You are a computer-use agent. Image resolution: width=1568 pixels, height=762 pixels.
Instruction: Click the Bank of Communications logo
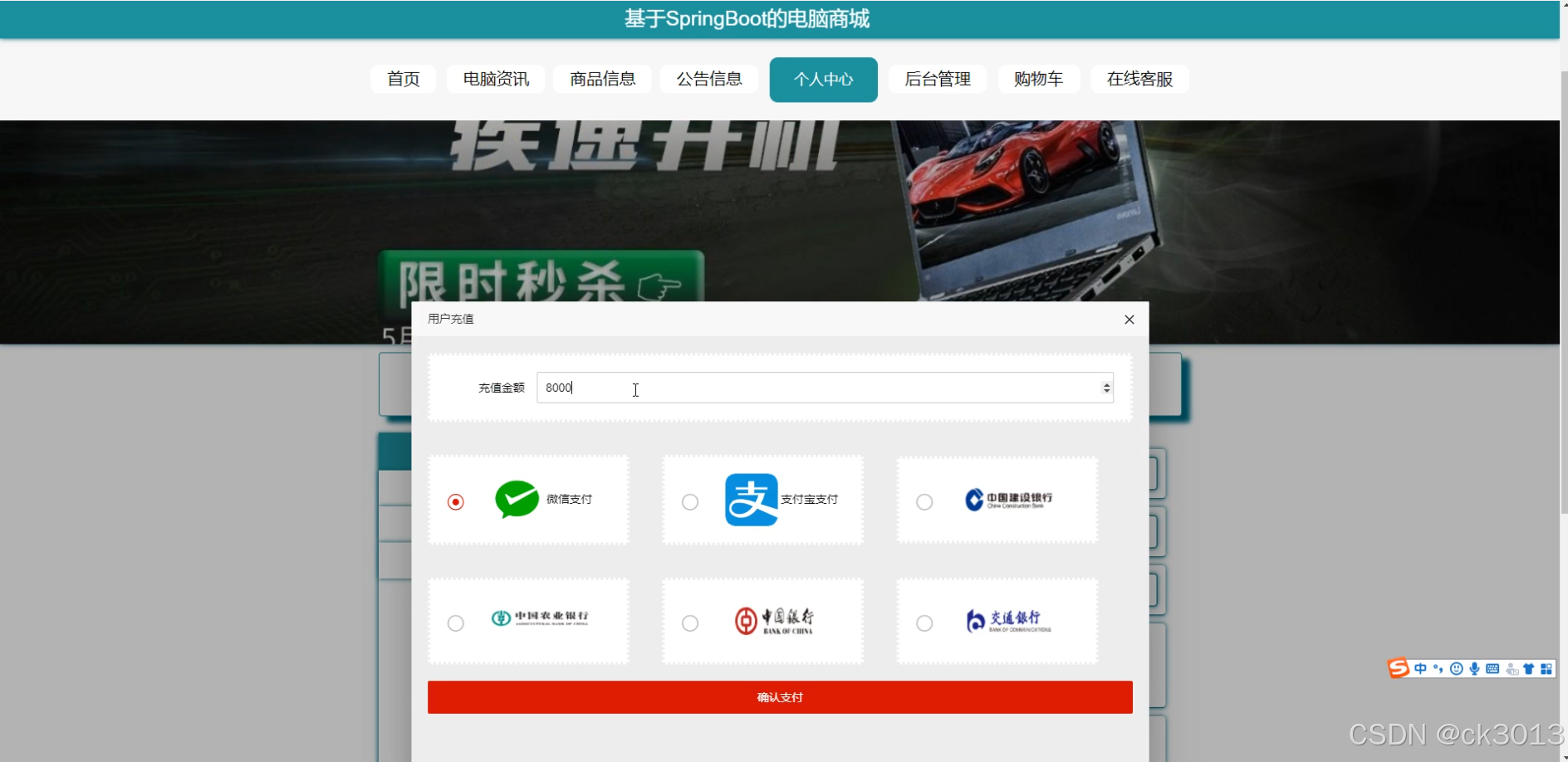pyautogui.click(x=1008, y=620)
